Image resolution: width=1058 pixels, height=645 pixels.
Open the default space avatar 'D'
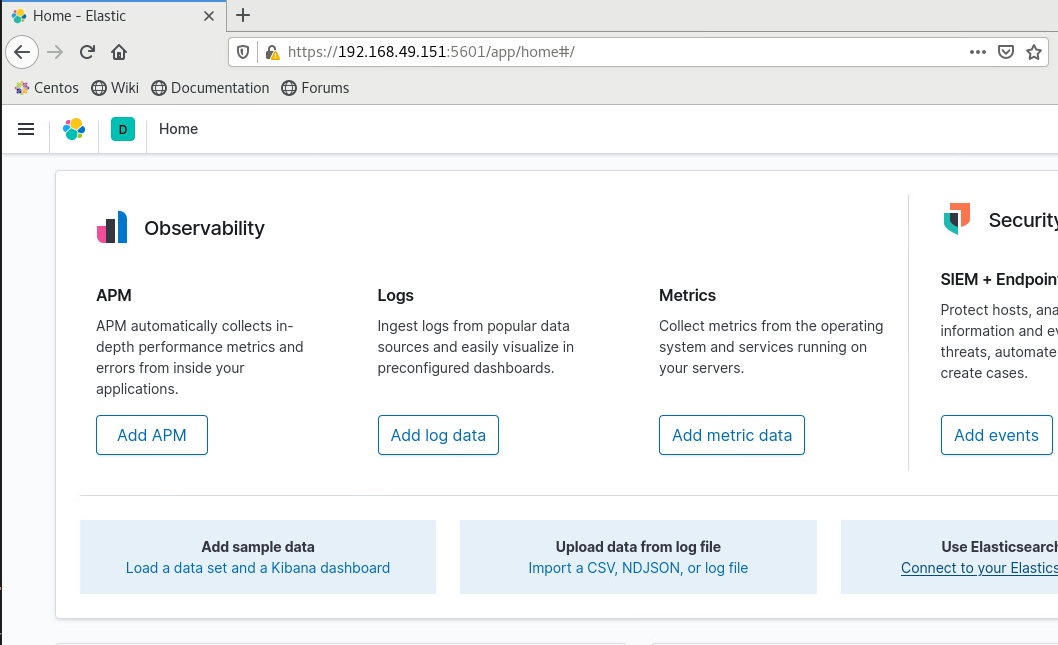122,129
